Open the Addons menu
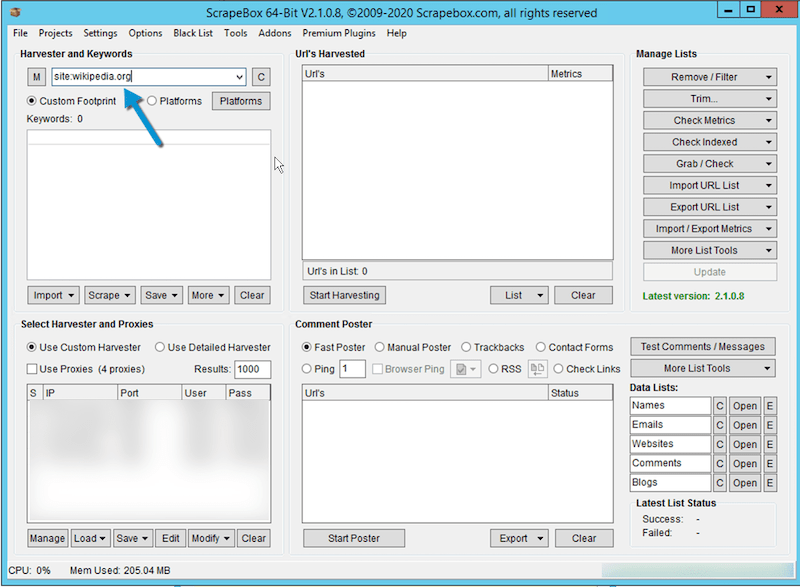The width and height of the screenshot is (800, 587). [275, 33]
